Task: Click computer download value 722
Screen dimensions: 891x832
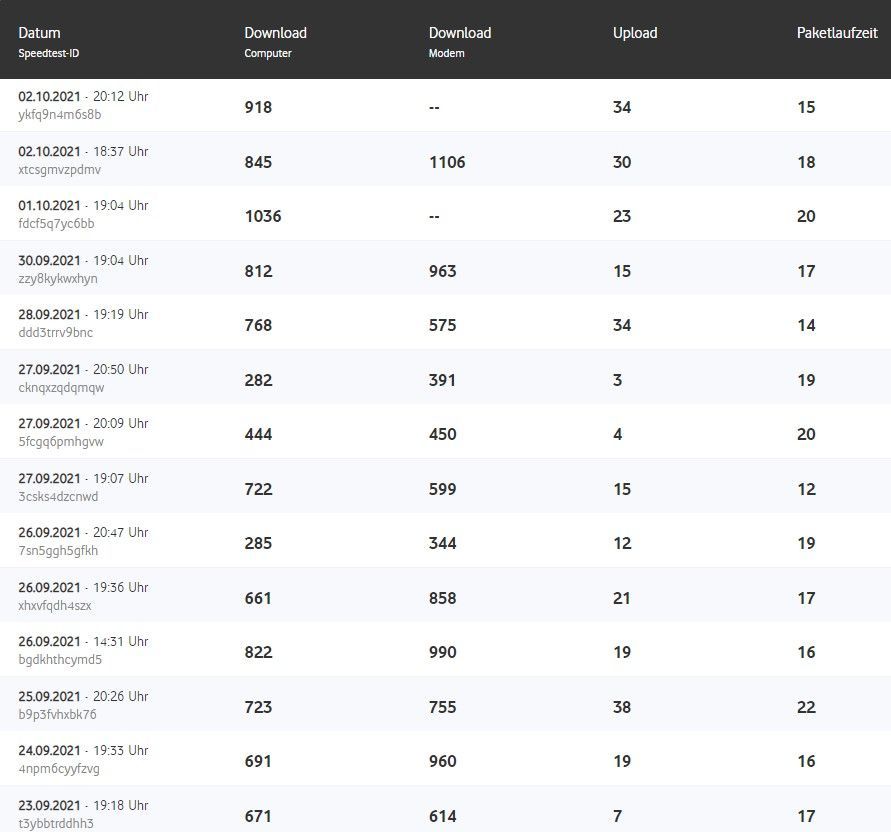Action: (259, 489)
